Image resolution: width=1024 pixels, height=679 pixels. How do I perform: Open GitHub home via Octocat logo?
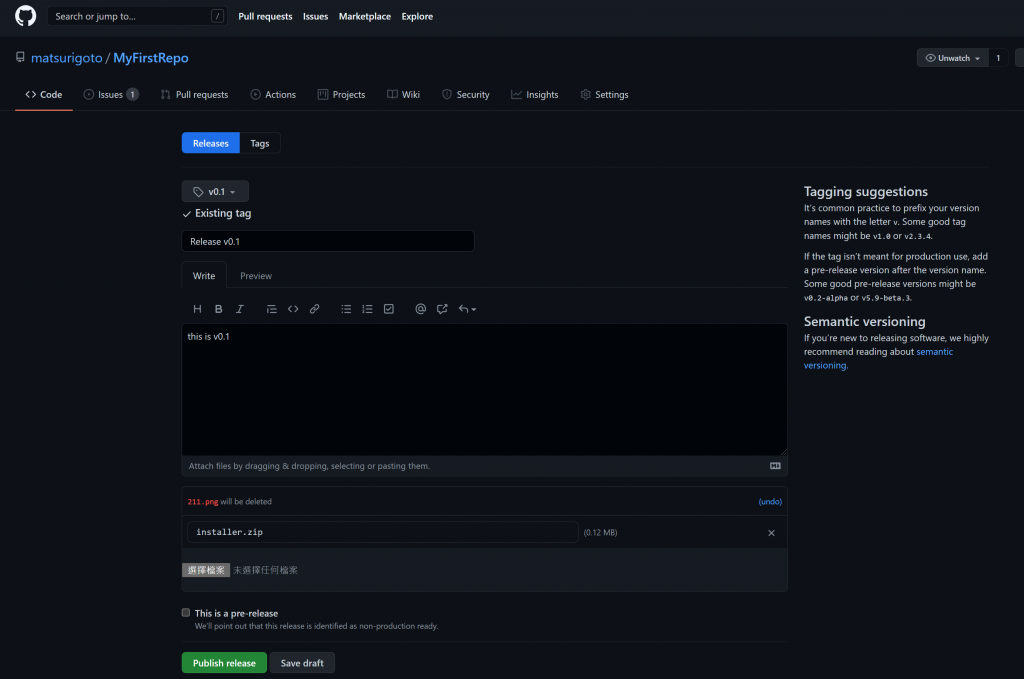pos(25,16)
